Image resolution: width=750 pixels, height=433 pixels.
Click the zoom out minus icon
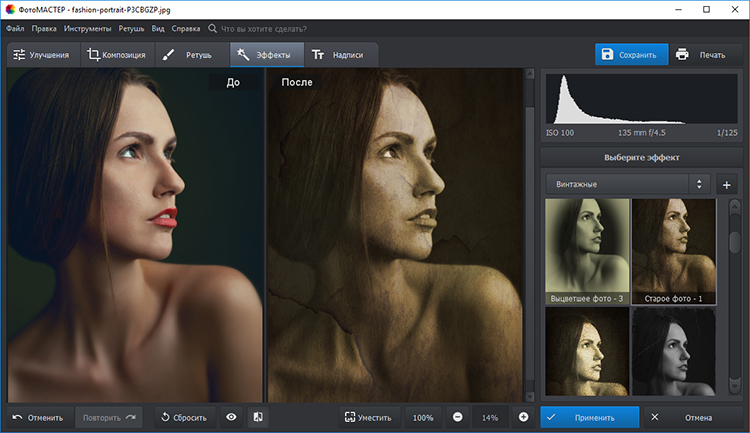457,417
